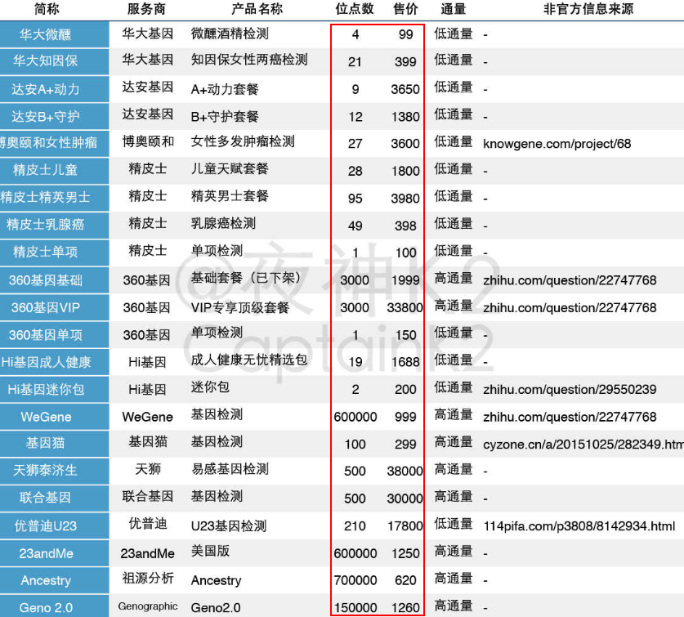This screenshot has width=684, height=617.
Task: Select the 360基因单项 row label
Action: coord(55,335)
